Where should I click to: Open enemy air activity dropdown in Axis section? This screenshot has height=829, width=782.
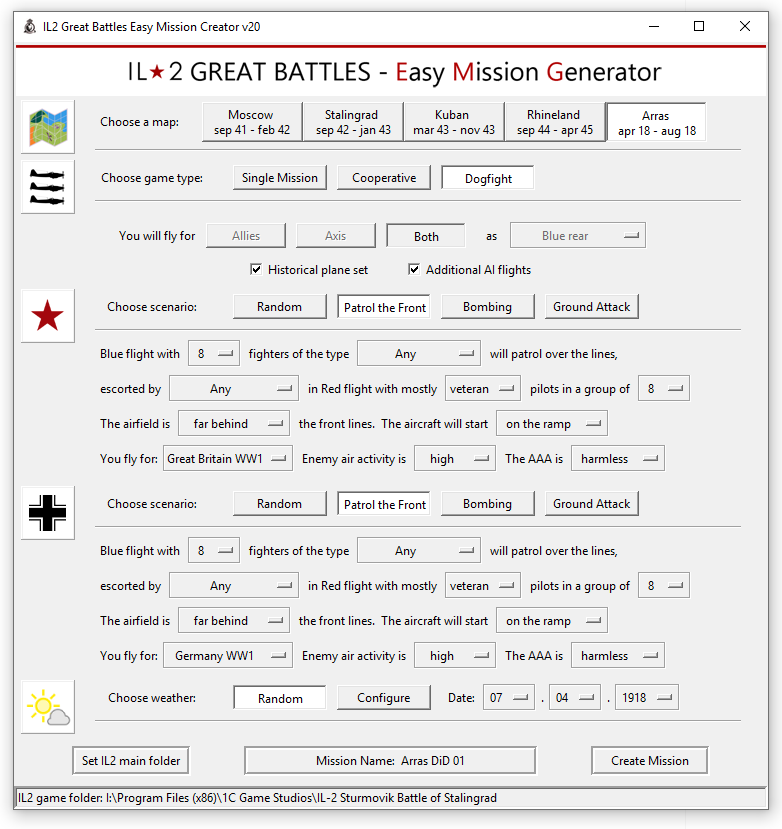click(x=455, y=655)
